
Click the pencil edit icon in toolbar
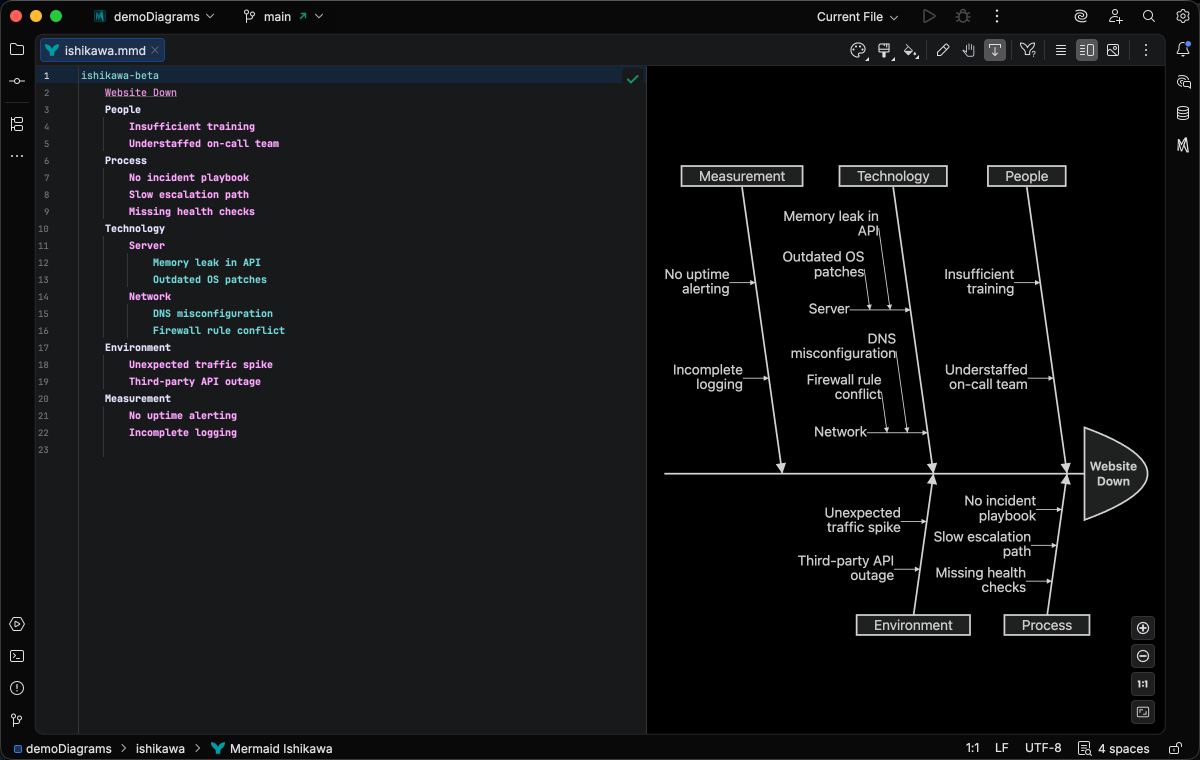pos(943,50)
